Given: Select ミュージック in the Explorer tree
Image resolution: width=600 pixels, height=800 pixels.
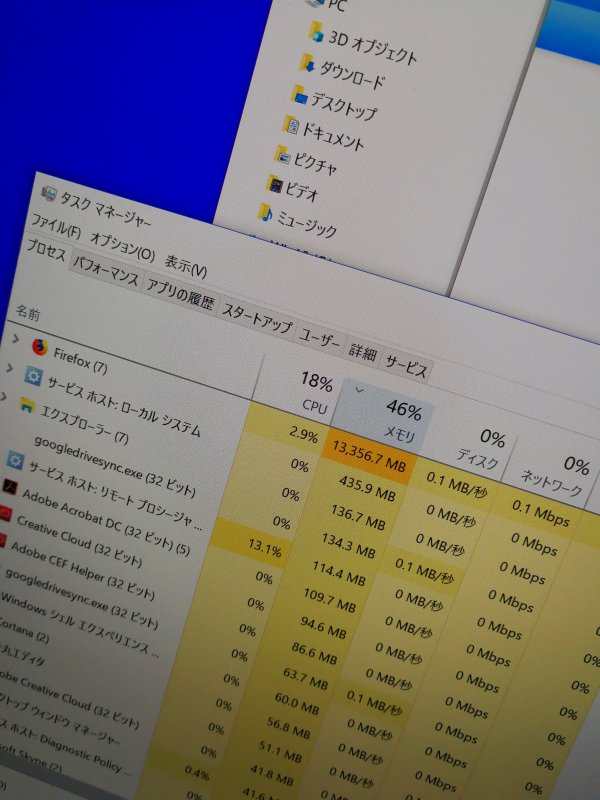Looking at the screenshot, I should point(306,226).
